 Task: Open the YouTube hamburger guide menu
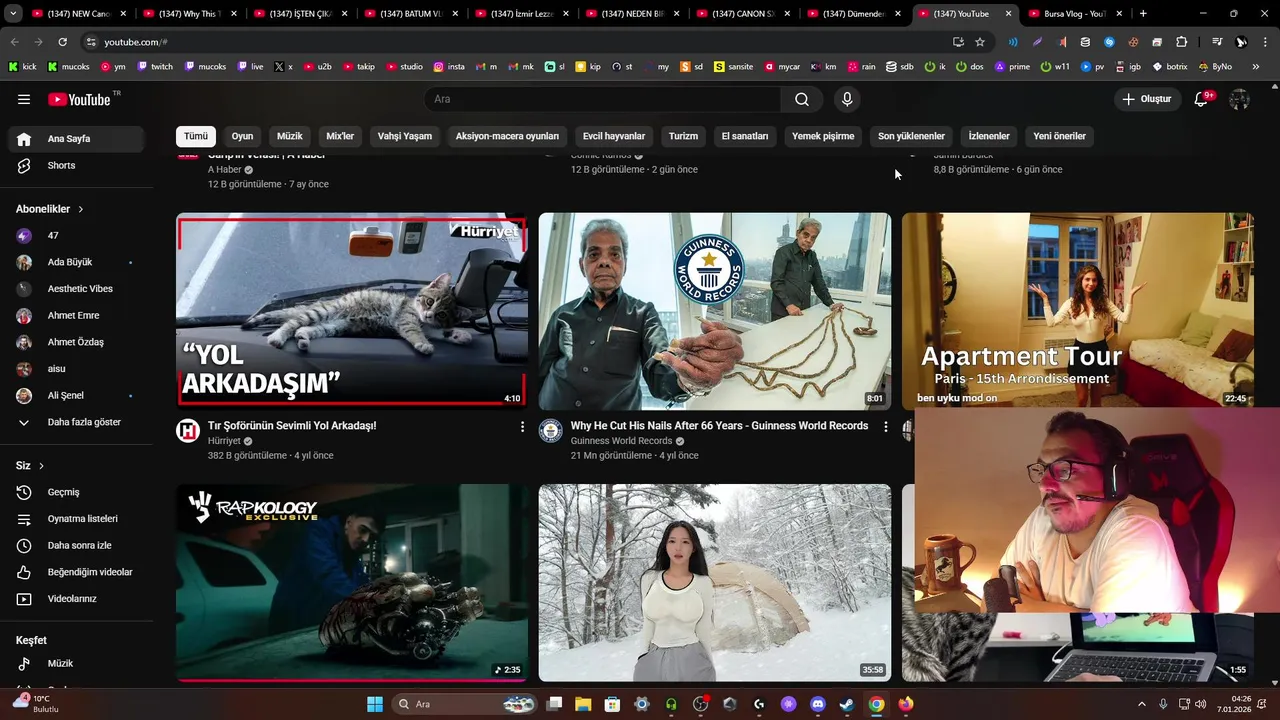(x=24, y=99)
